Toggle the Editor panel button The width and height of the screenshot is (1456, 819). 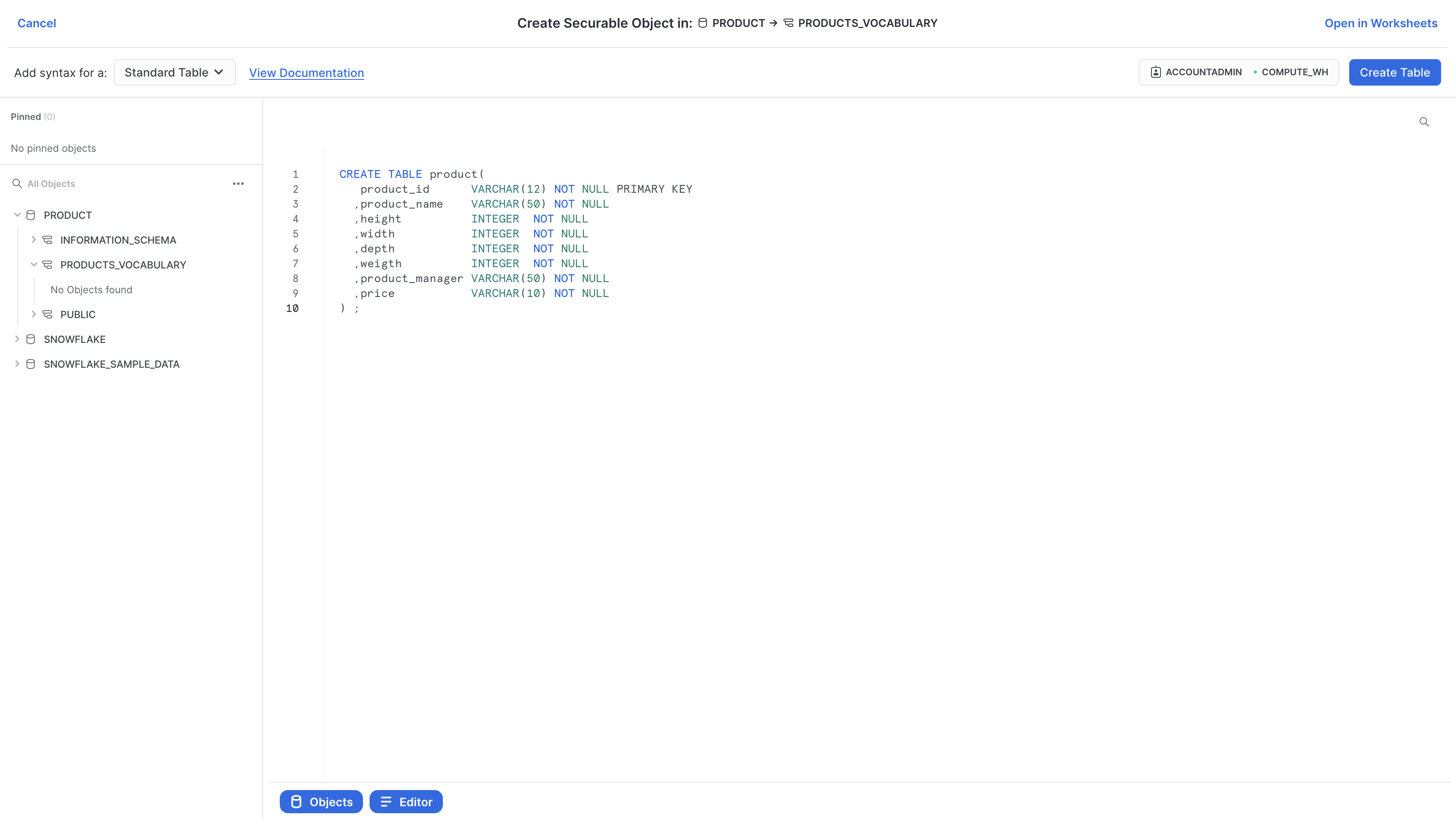[406, 802]
